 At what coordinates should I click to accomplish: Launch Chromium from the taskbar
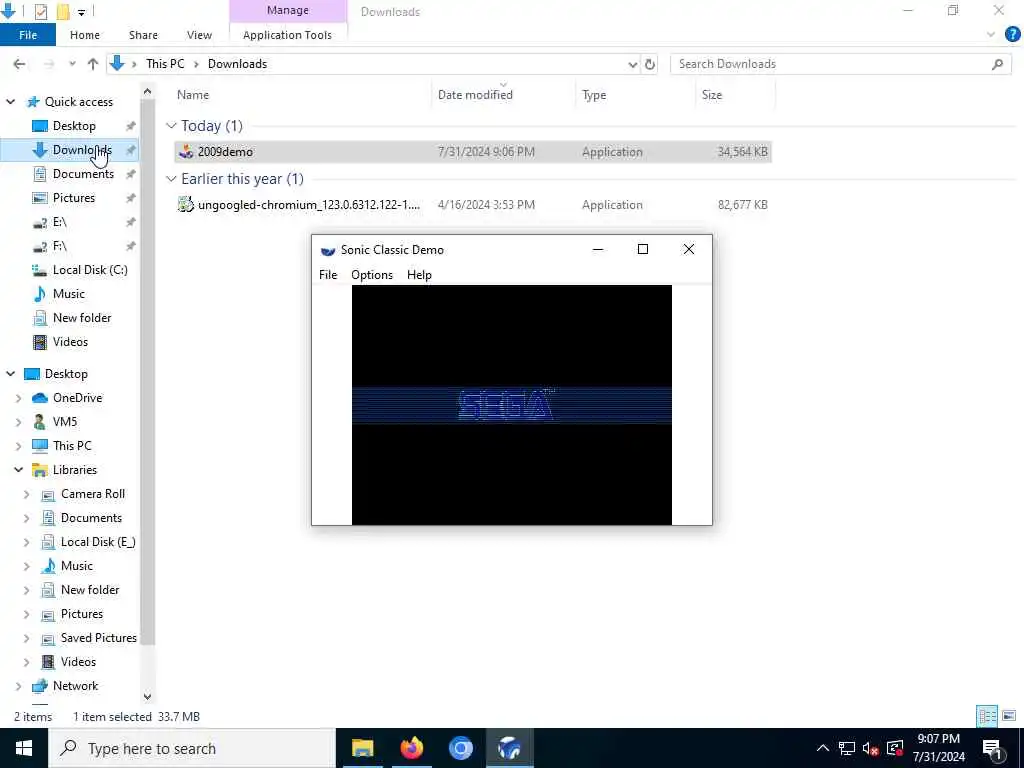(460, 748)
